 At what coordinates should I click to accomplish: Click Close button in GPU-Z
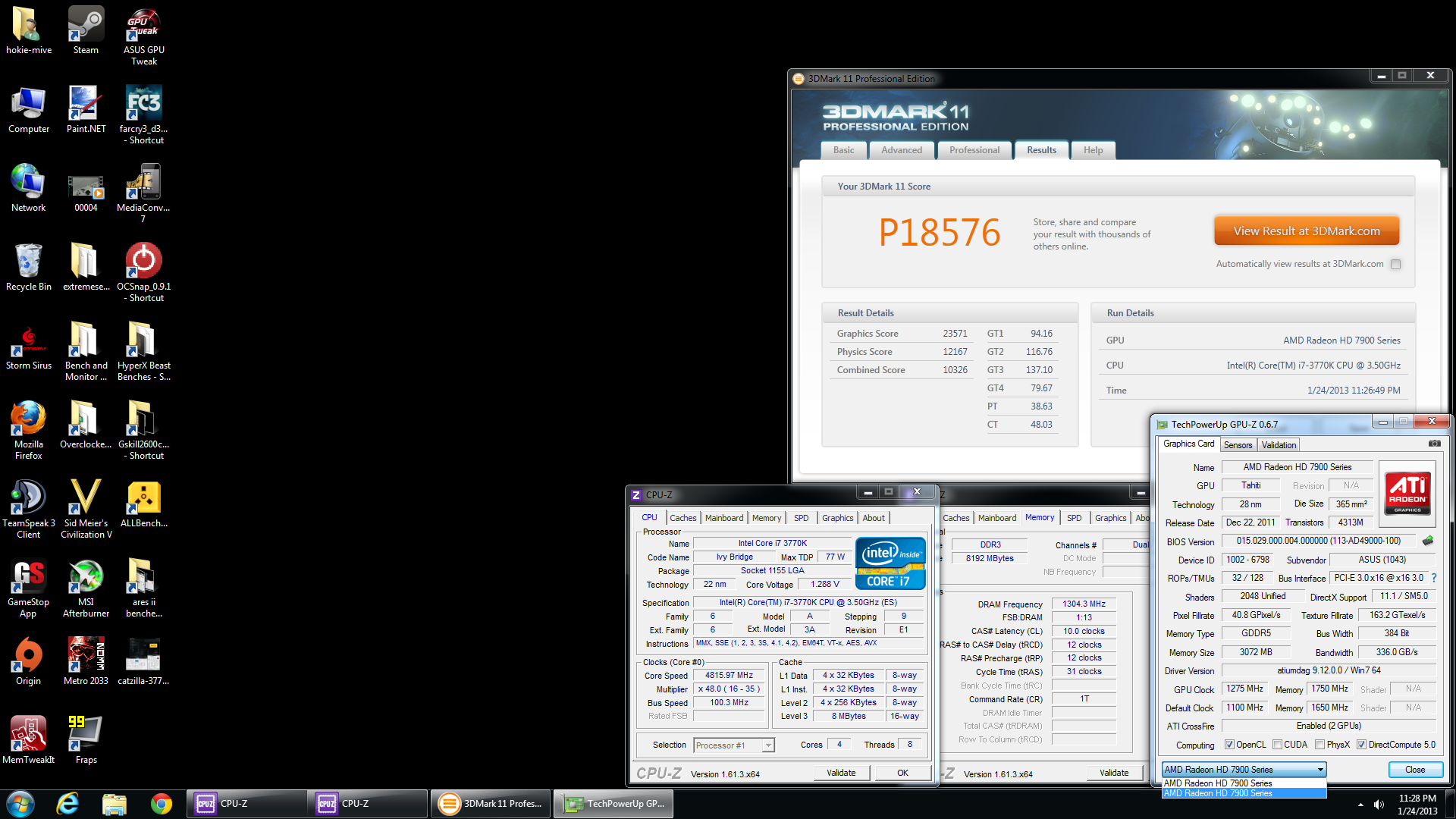1415,770
